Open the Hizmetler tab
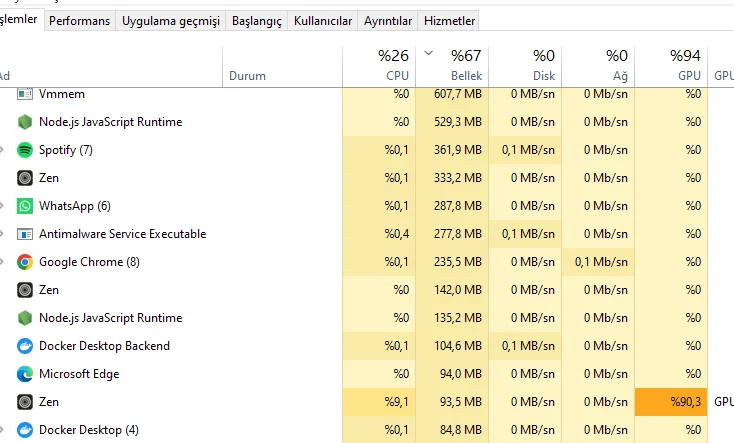The image size is (734, 443). click(449, 21)
